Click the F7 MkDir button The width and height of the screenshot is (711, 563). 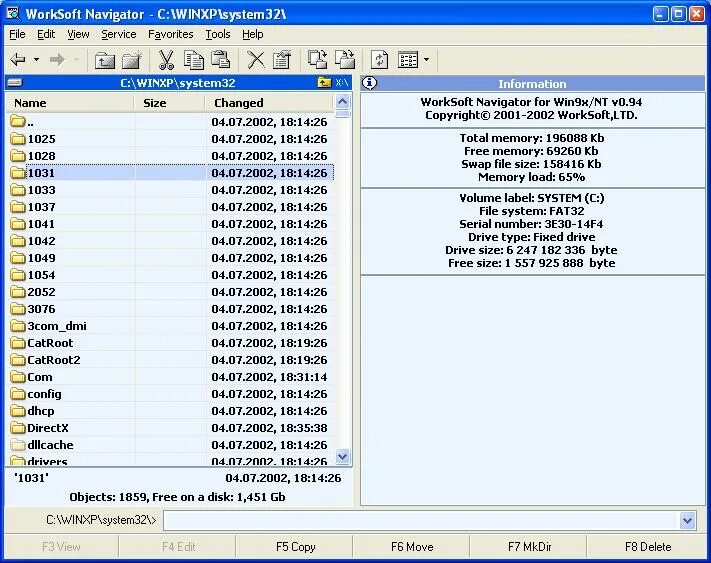(x=529, y=547)
